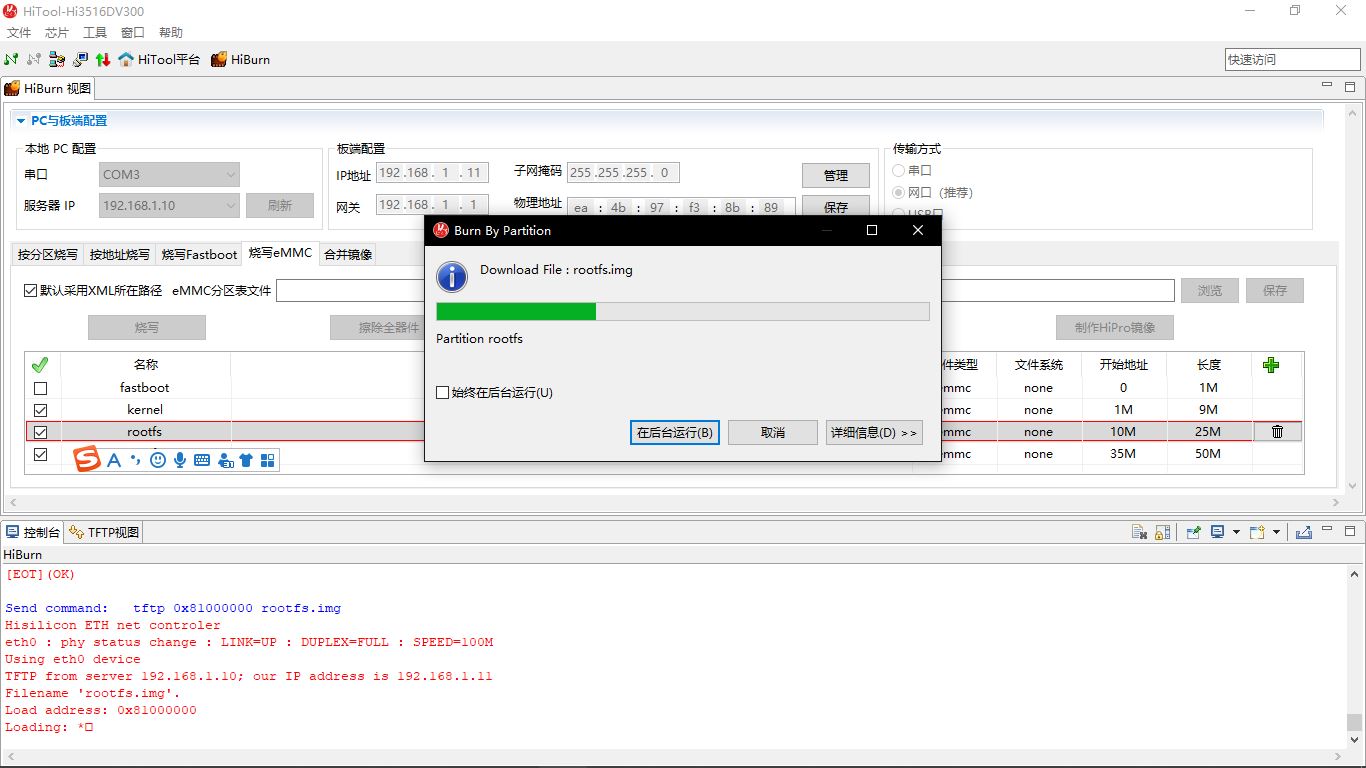Viewport: 1366px width, 768px height.
Task: Select the 串口 transfer mode radio button
Action: [898, 171]
